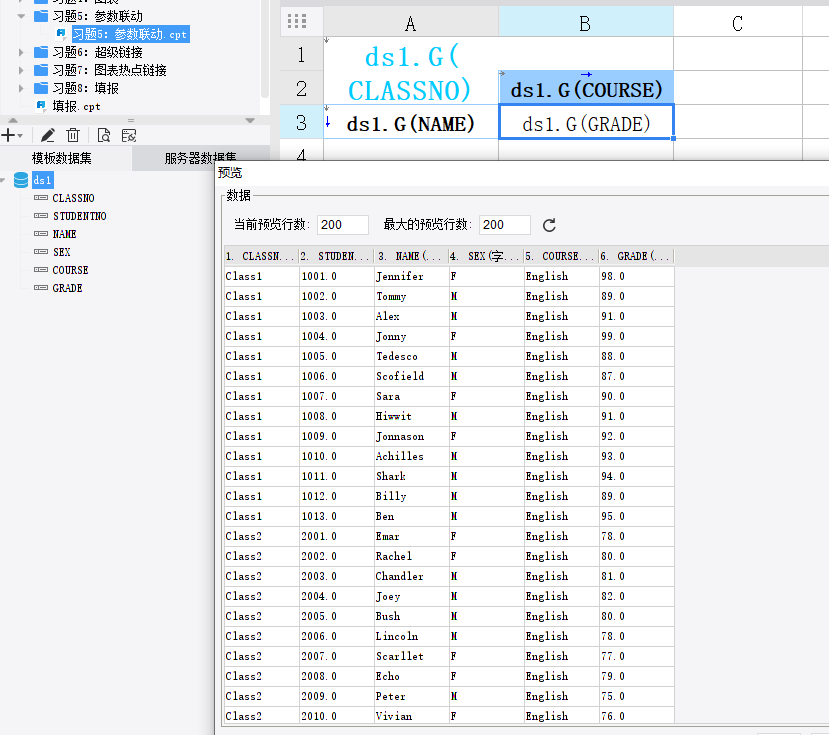This screenshot has width=829, height=735.
Task: Click the ds1 database icon
Action: [21, 180]
